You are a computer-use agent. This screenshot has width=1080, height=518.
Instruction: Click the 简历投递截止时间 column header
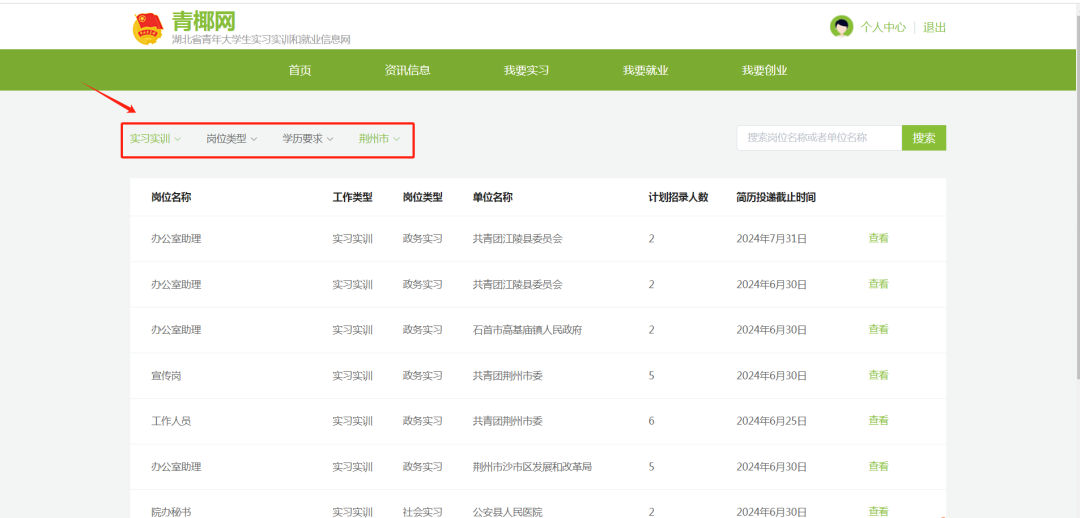(x=776, y=198)
